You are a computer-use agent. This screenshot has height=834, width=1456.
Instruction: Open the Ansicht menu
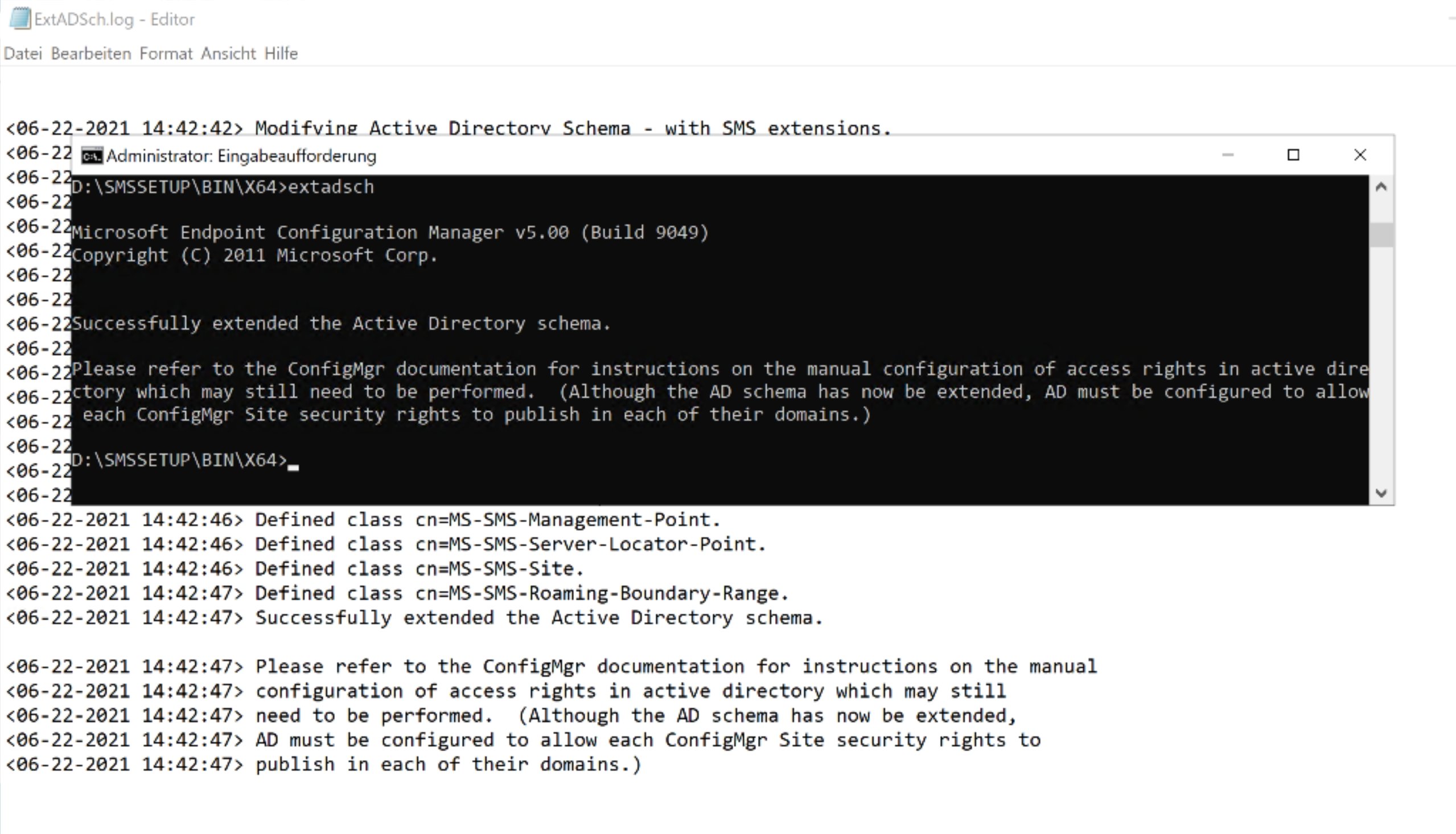[x=228, y=53]
